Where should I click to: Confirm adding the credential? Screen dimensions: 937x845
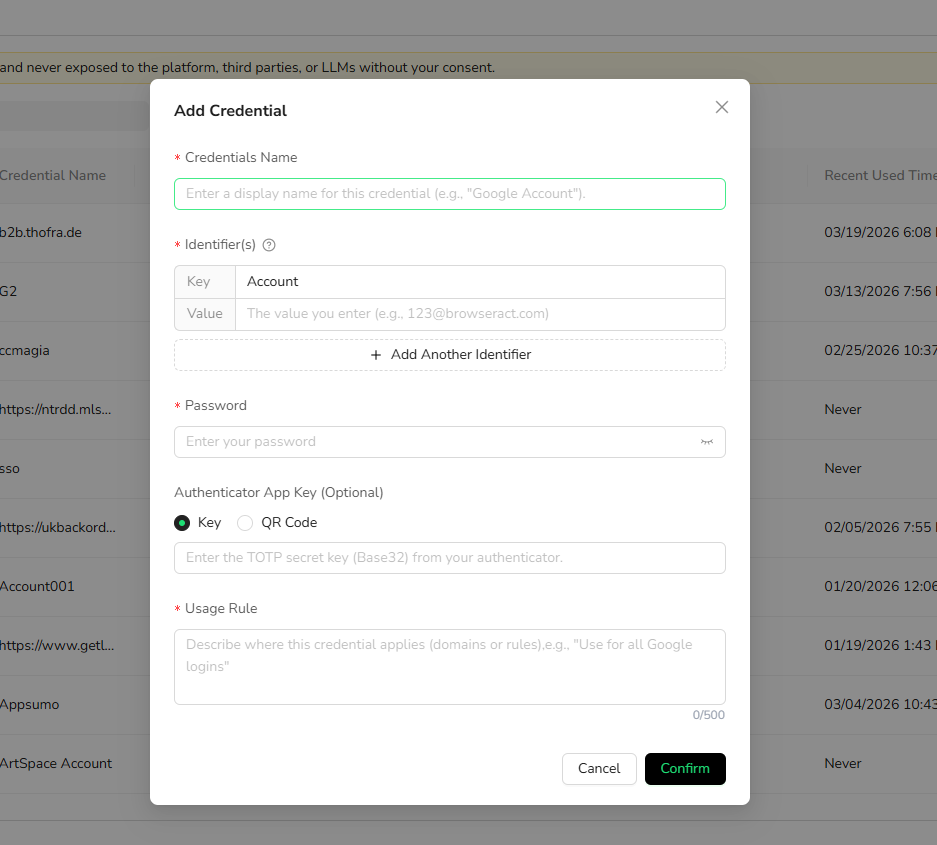[x=685, y=769]
